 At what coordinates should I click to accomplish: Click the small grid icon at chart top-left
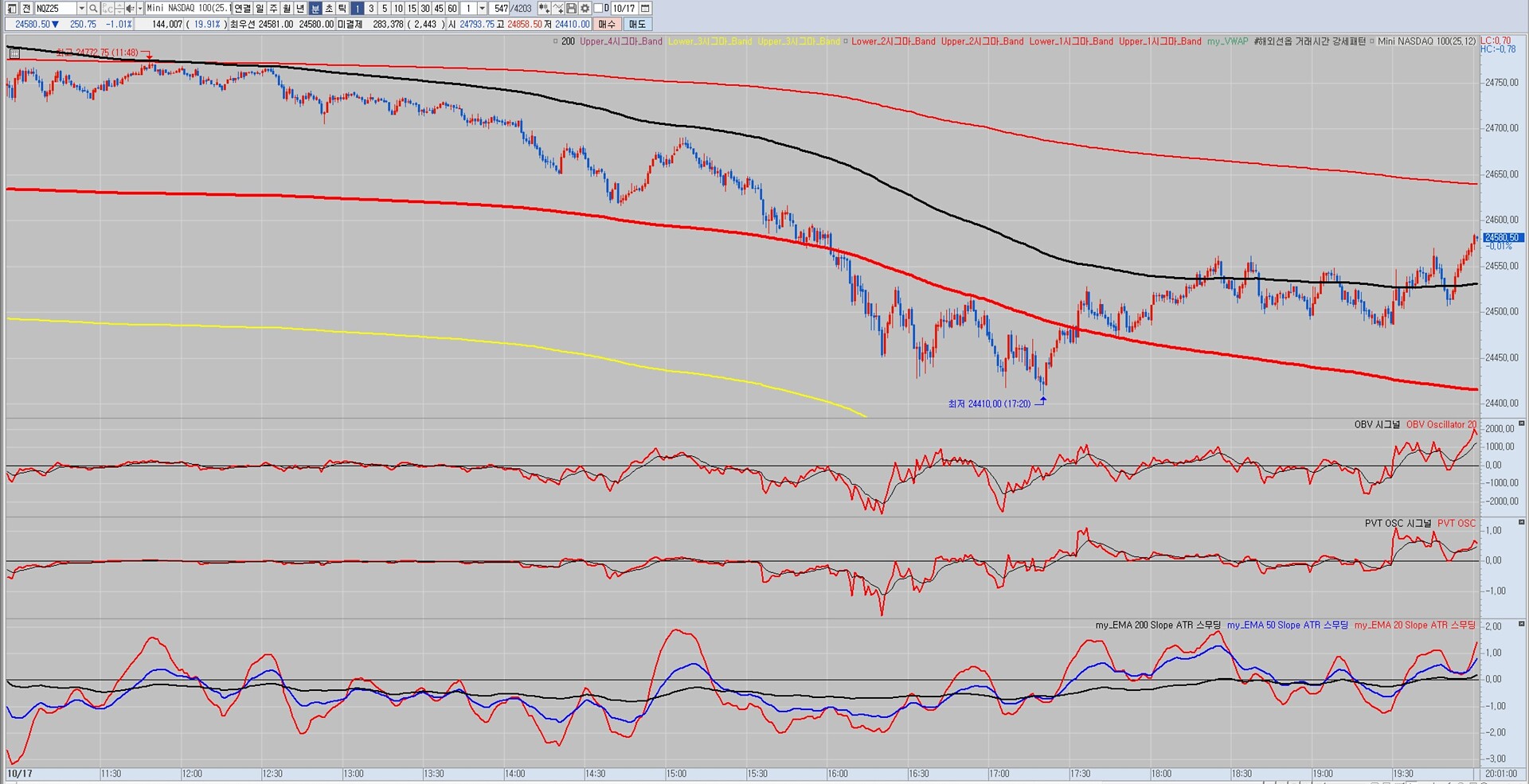14,53
